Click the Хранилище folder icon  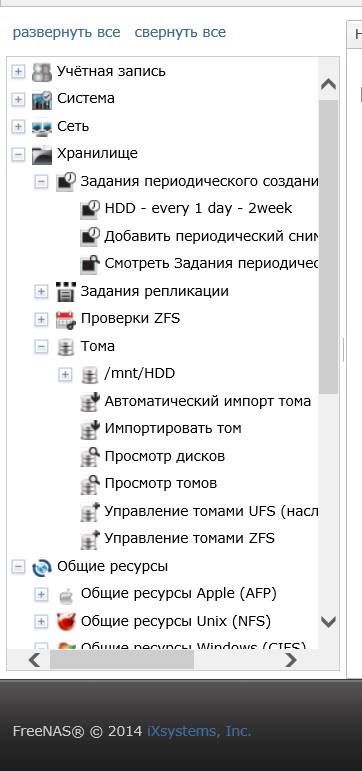pyautogui.click(x=41, y=155)
